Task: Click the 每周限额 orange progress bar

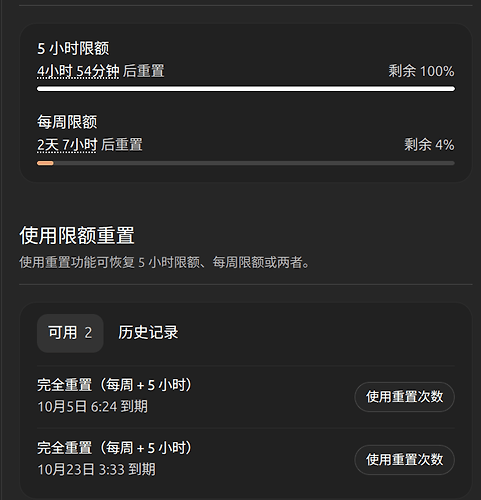Action: (x=246, y=163)
